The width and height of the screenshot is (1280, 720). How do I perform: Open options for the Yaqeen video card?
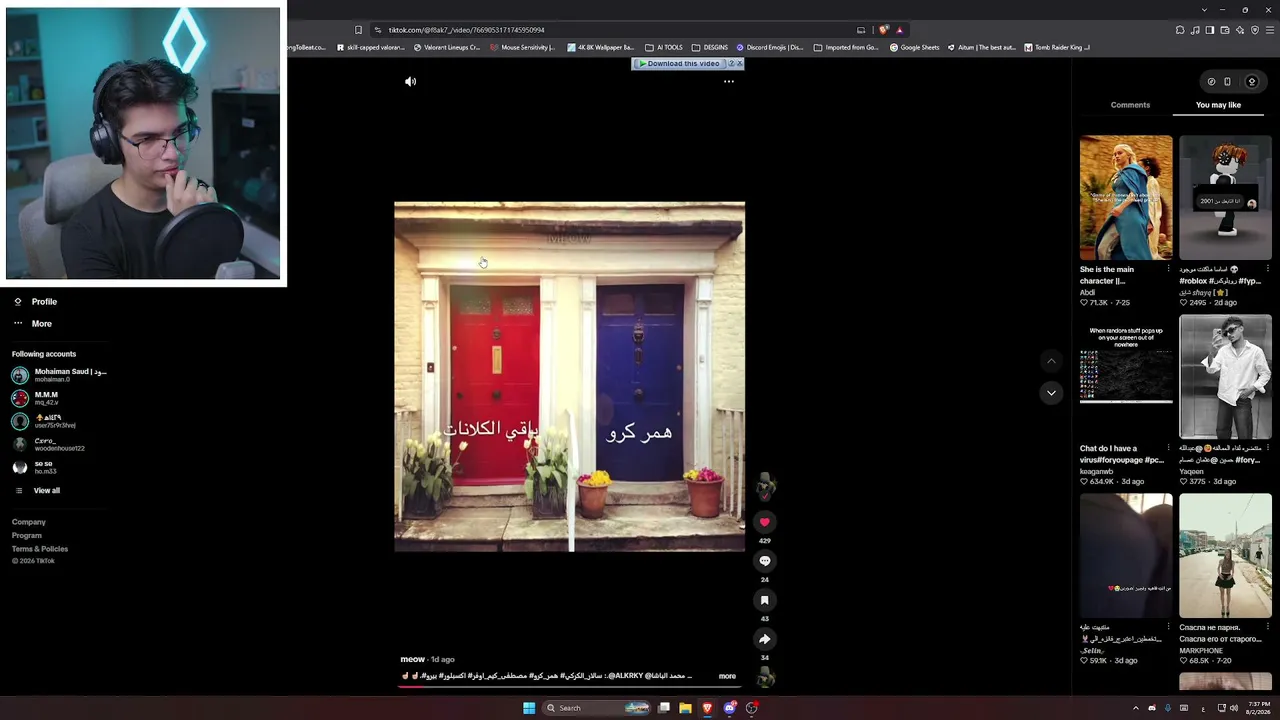[1268, 448]
